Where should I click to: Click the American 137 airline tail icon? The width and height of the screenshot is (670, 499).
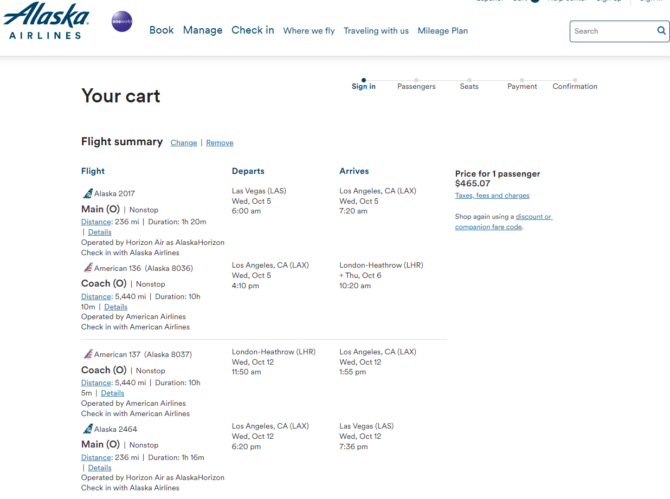[88, 354]
